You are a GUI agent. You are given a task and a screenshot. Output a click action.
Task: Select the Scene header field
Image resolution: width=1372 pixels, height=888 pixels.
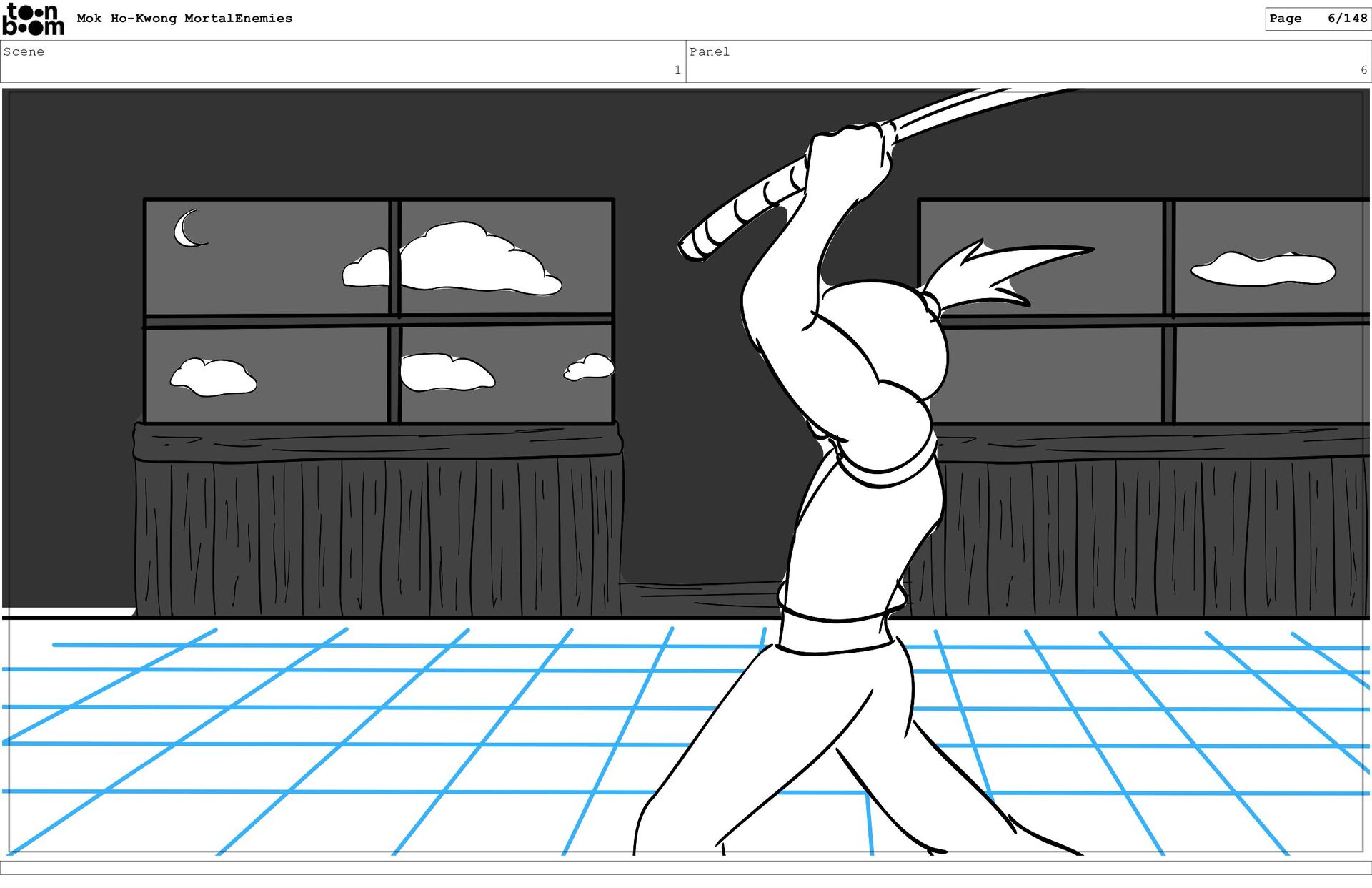[x=343, y=61]
